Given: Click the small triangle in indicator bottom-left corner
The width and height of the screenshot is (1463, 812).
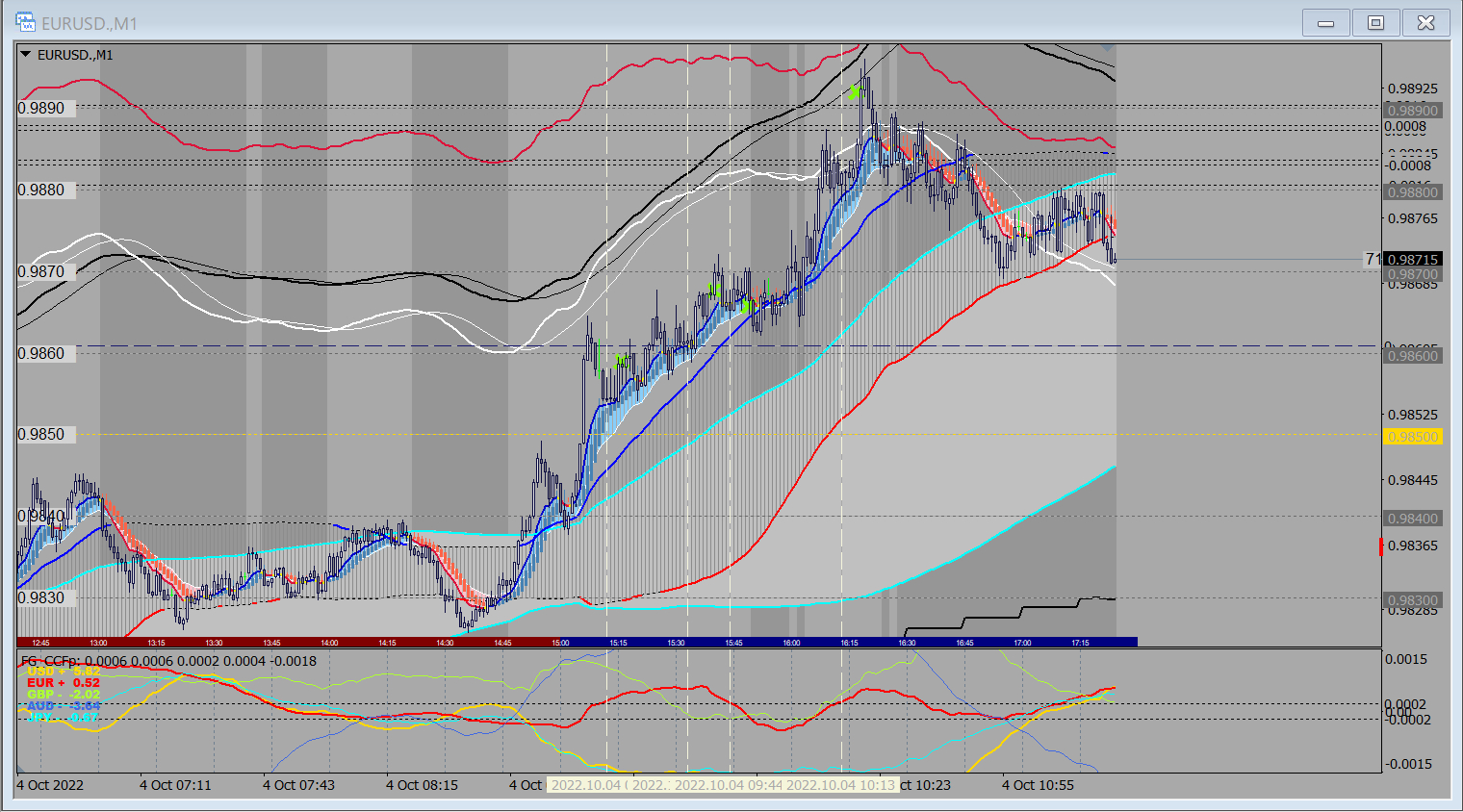Looking at the screenshot, I should 20,770.
